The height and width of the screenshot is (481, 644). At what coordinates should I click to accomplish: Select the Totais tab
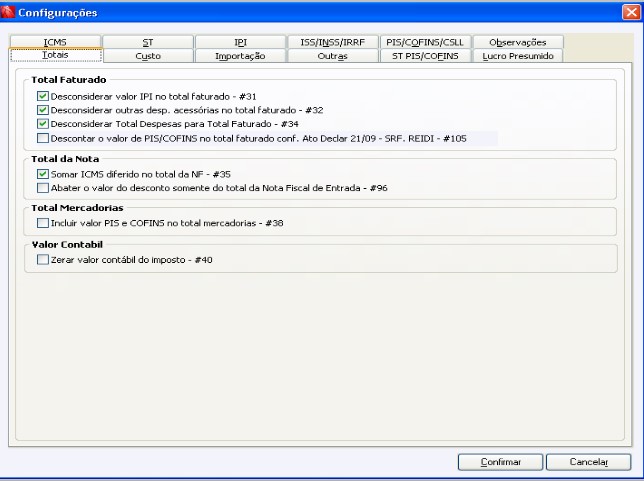point(55,55)
